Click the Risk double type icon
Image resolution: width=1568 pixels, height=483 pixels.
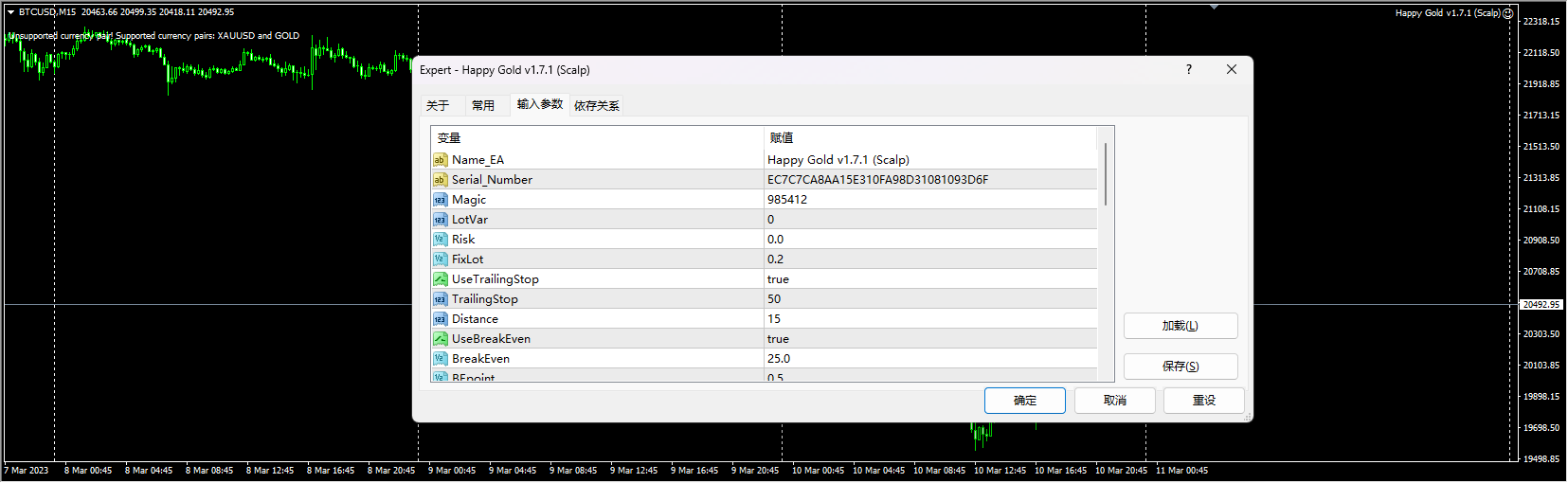click(x=440, y=240)
